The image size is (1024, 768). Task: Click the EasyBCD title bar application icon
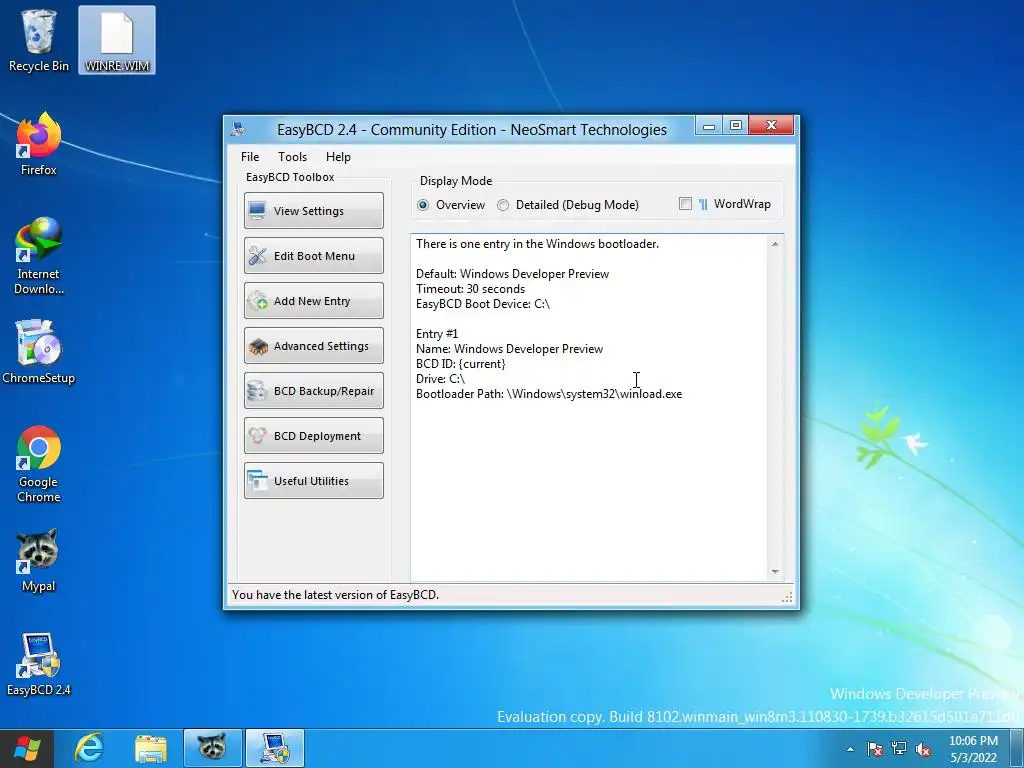click(x=238, y=129)
